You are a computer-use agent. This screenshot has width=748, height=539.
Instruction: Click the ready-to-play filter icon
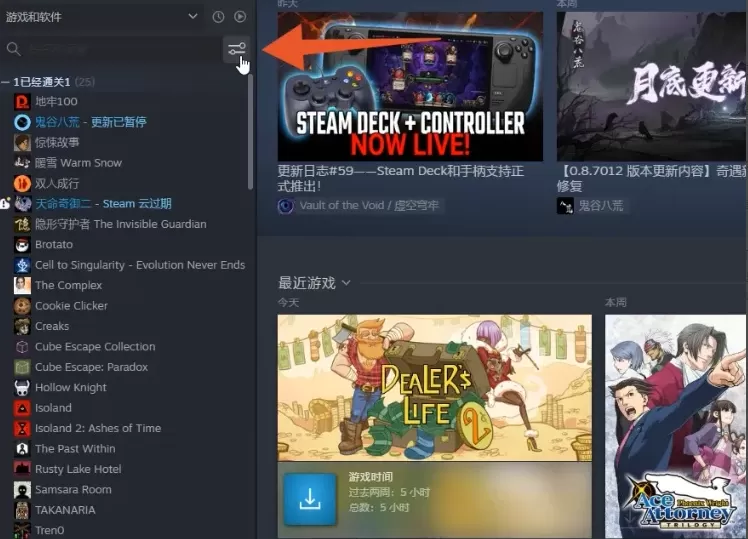tap(240, 17)
